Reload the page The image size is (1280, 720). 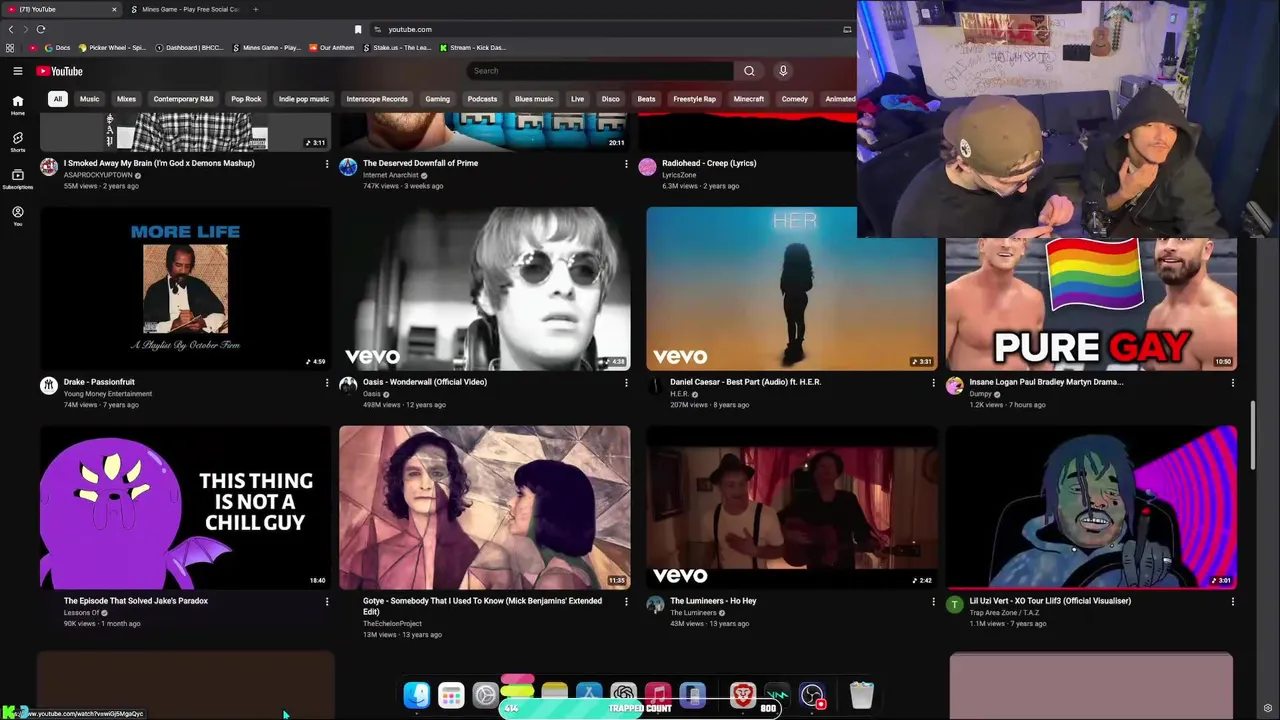coord(41,29)
